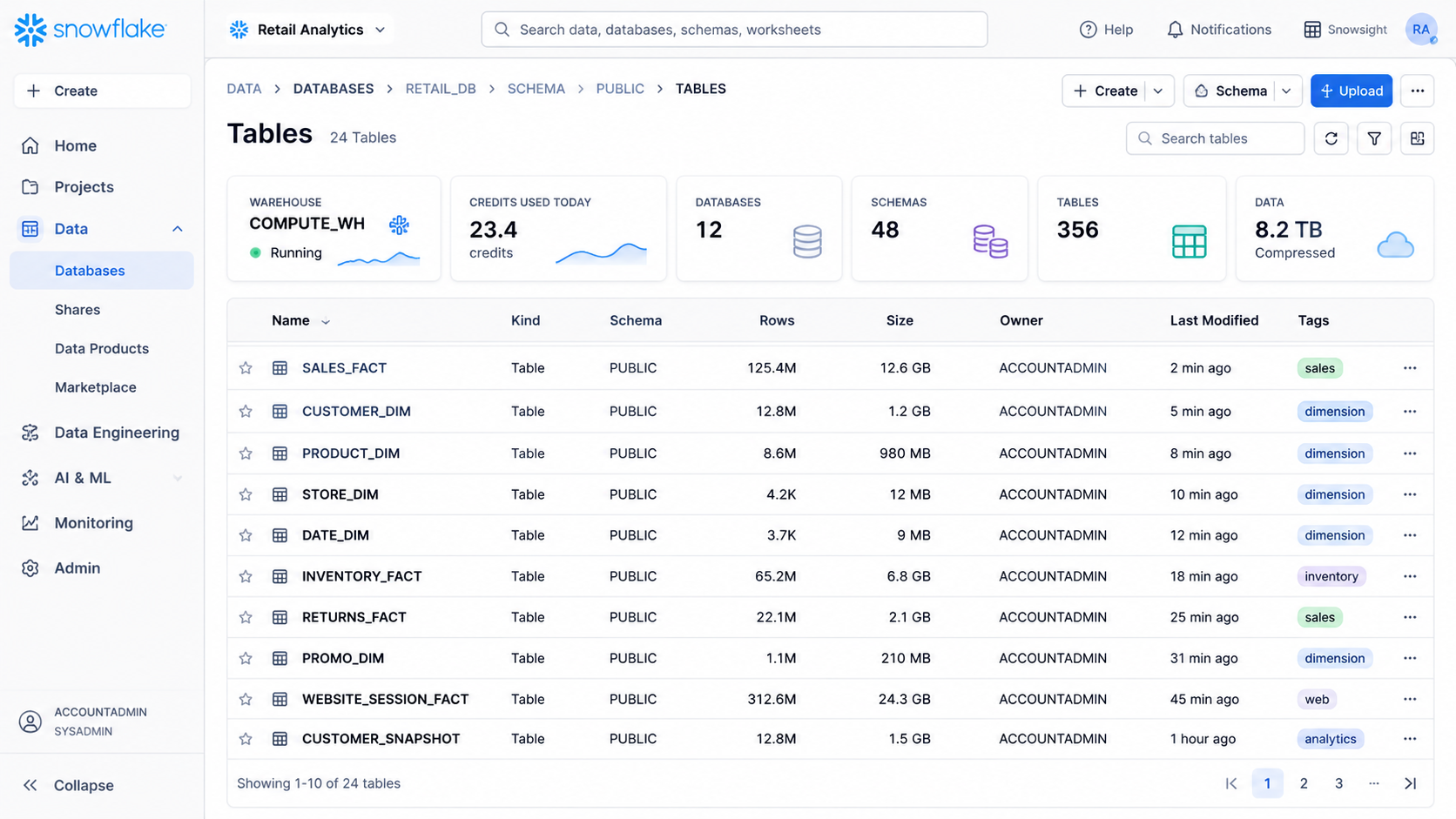1456x819 pixels.
Task: Open the ACCOUNTADMIN role profile icon
Action: 30,722
